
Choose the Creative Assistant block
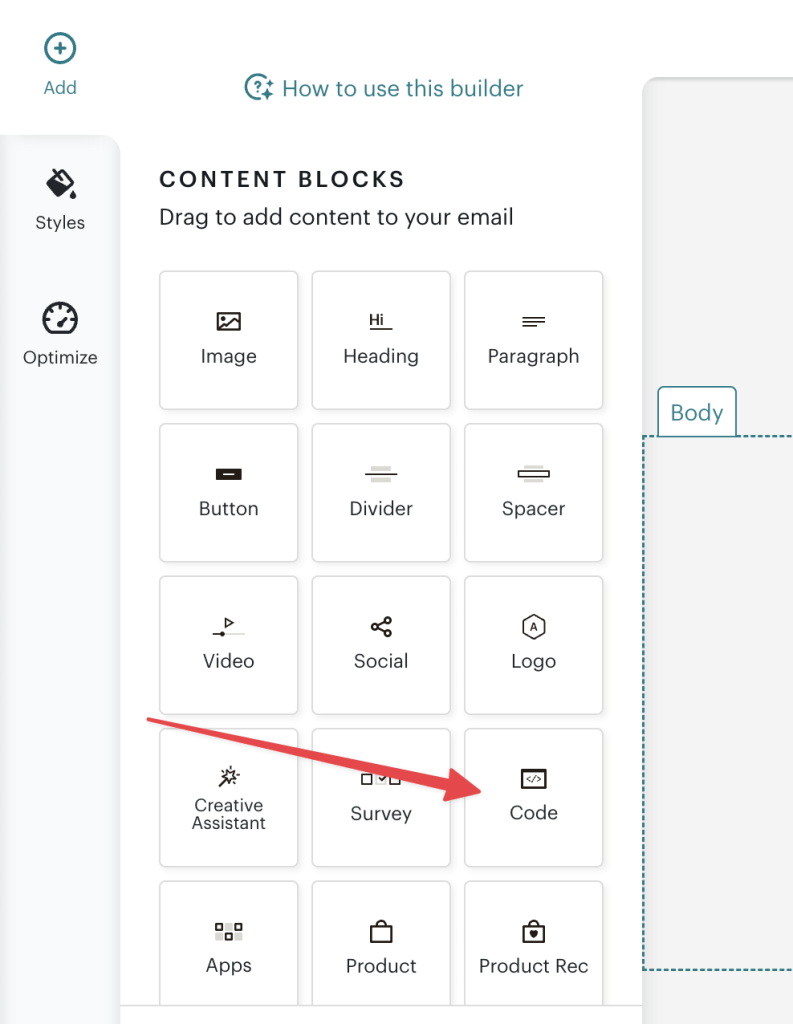[228, 797]
